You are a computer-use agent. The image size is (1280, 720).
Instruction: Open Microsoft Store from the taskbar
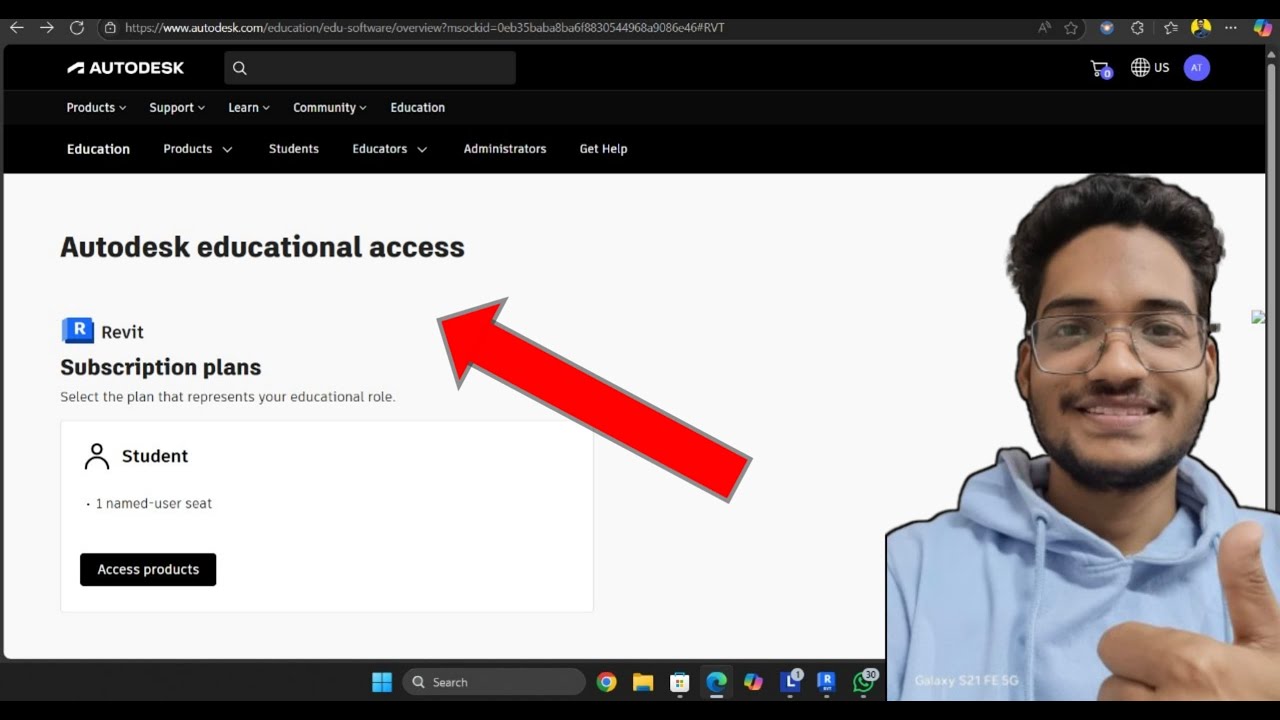pos(680,682)
